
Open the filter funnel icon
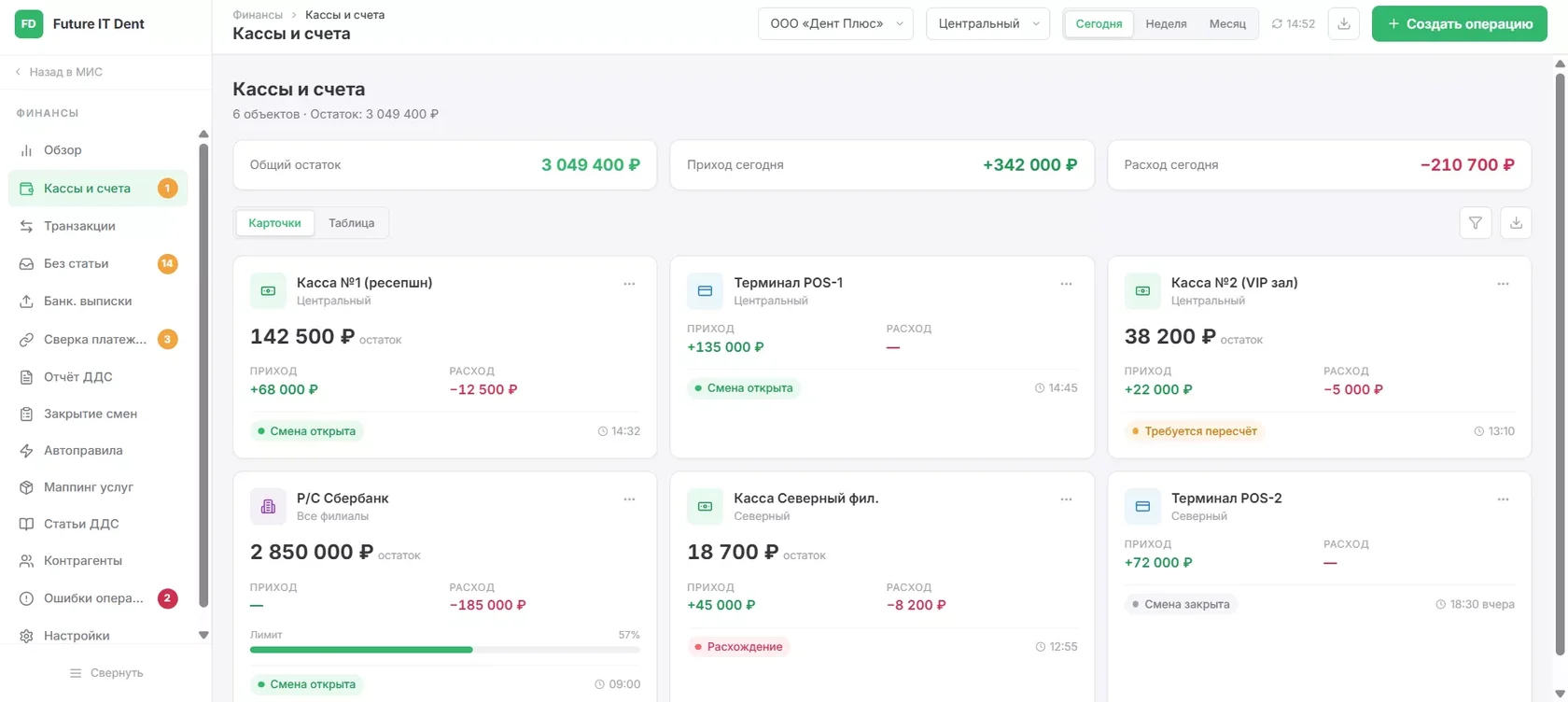point(1476,223)
